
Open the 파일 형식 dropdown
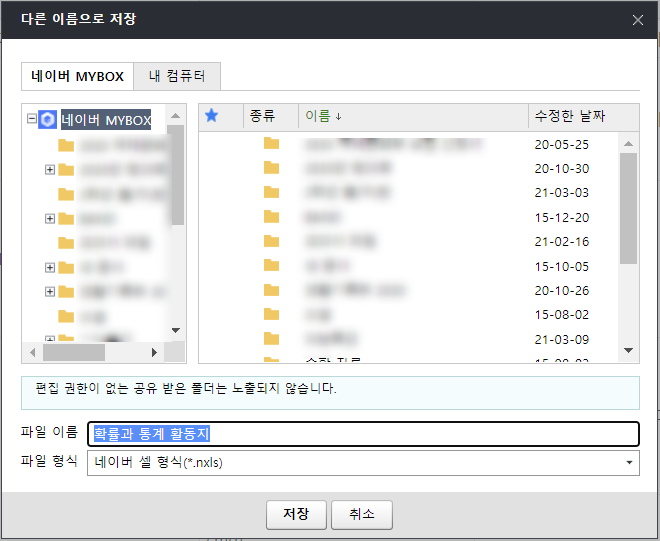point(363,463)
